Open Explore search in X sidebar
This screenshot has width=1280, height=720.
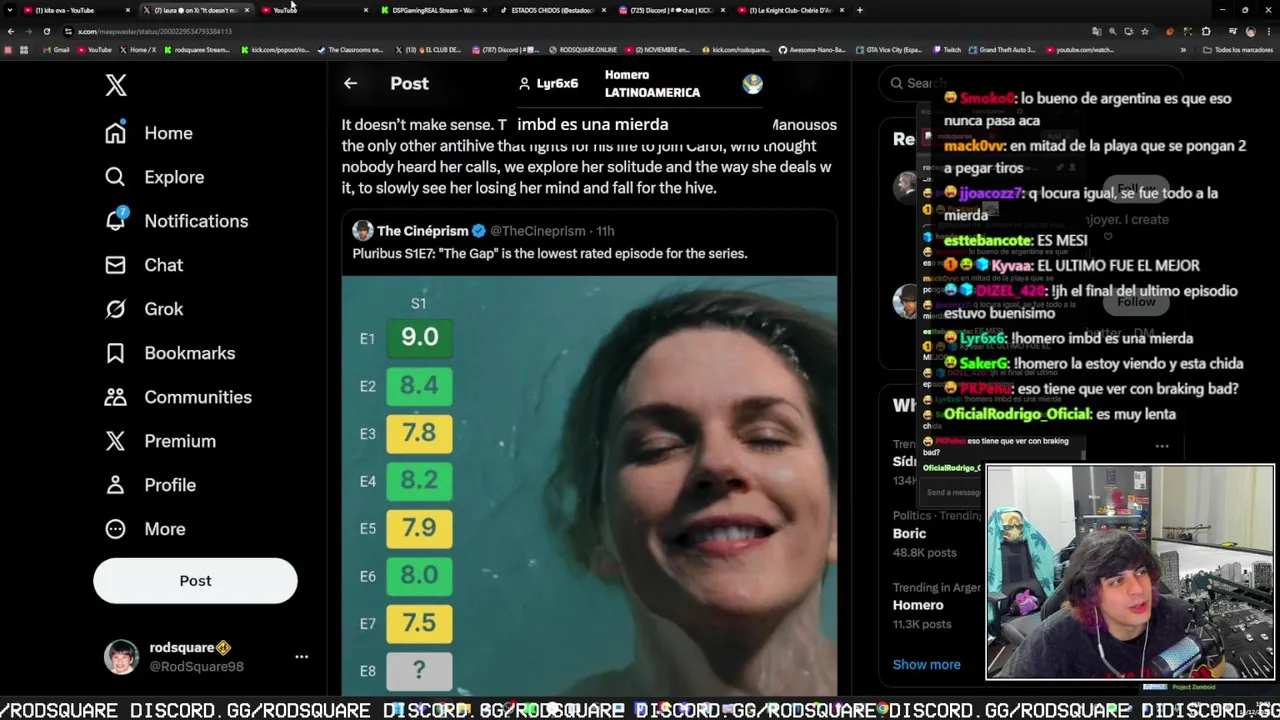click(x=155, y=177)
